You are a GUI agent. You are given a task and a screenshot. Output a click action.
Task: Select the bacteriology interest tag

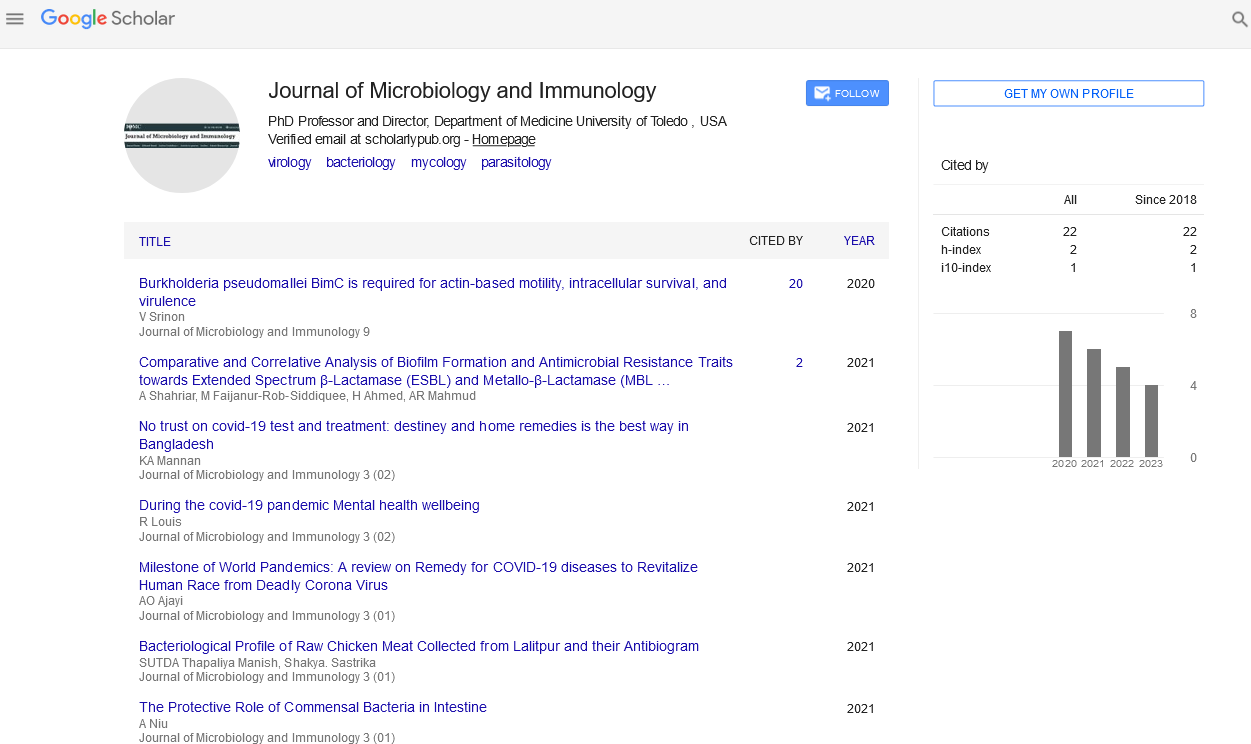360,162
